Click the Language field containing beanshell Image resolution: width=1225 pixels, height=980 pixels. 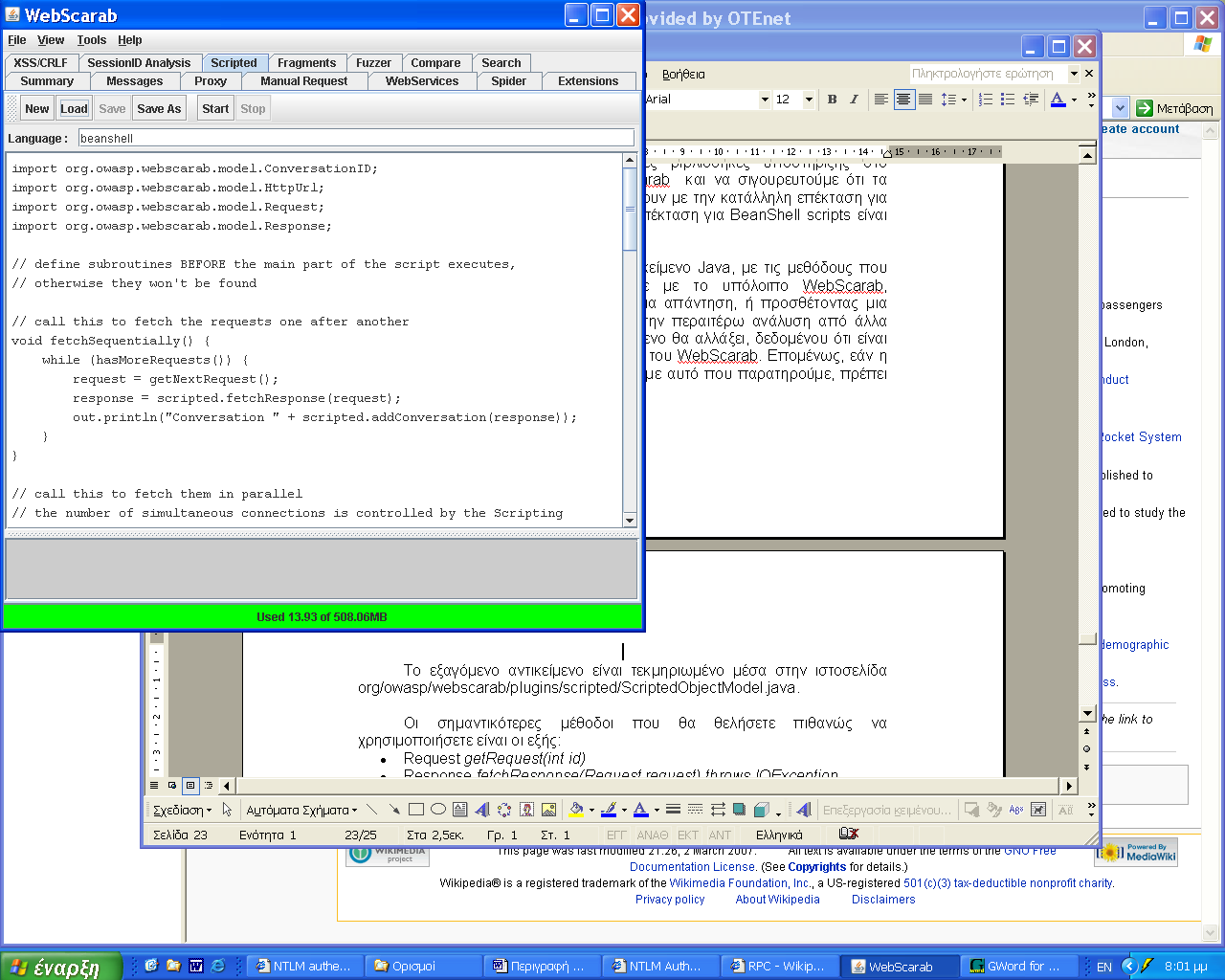tap(356, 138)
